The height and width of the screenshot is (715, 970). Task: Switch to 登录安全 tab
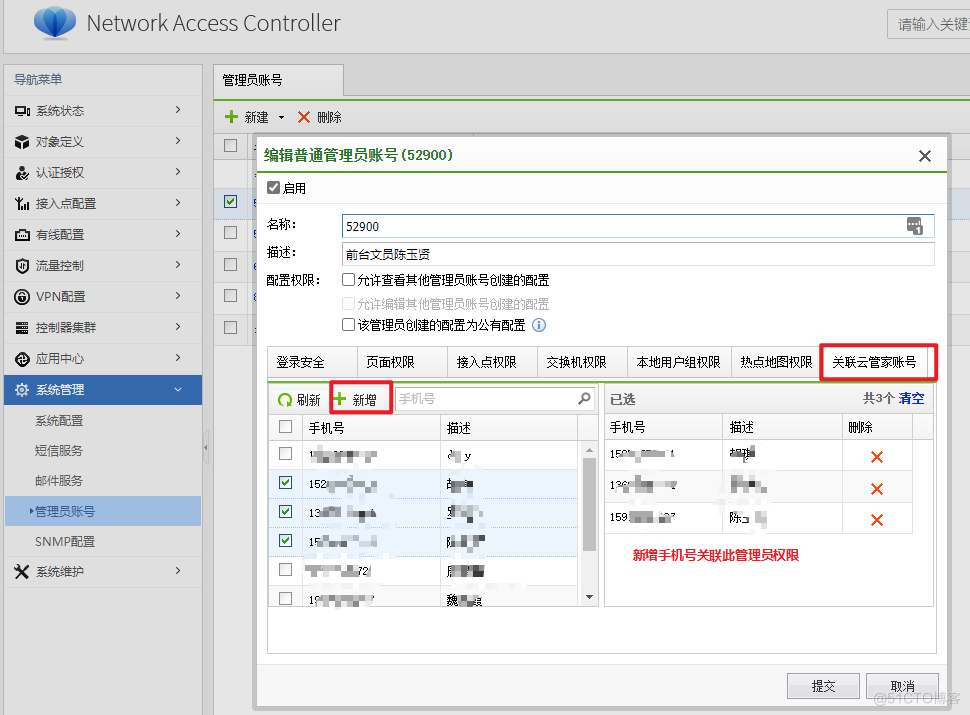pos(312,362)
